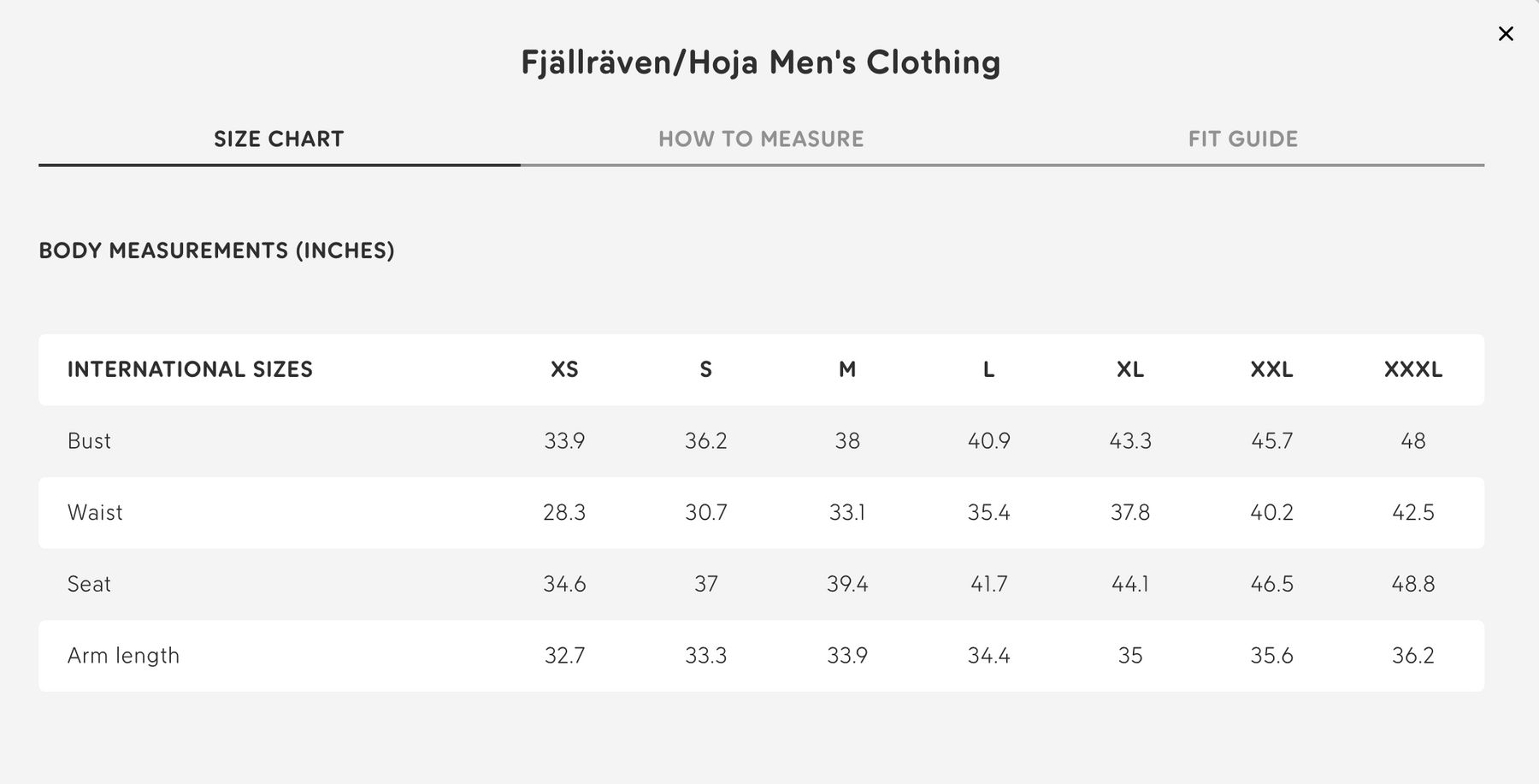The image size is (1539, 784).
Task: Click the L size column header
Action: pyautogui.click(x=988, y=369)
